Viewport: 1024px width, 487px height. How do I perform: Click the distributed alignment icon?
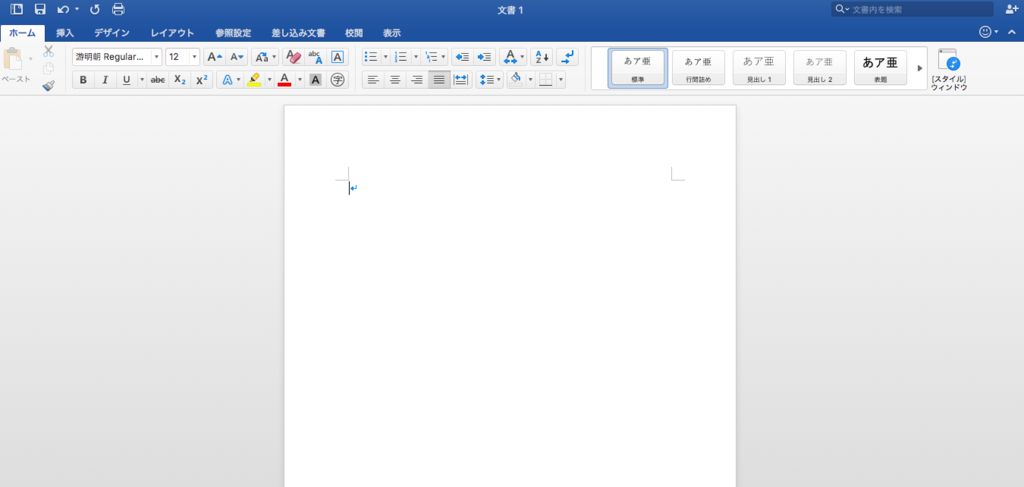[x=461, y=80]
